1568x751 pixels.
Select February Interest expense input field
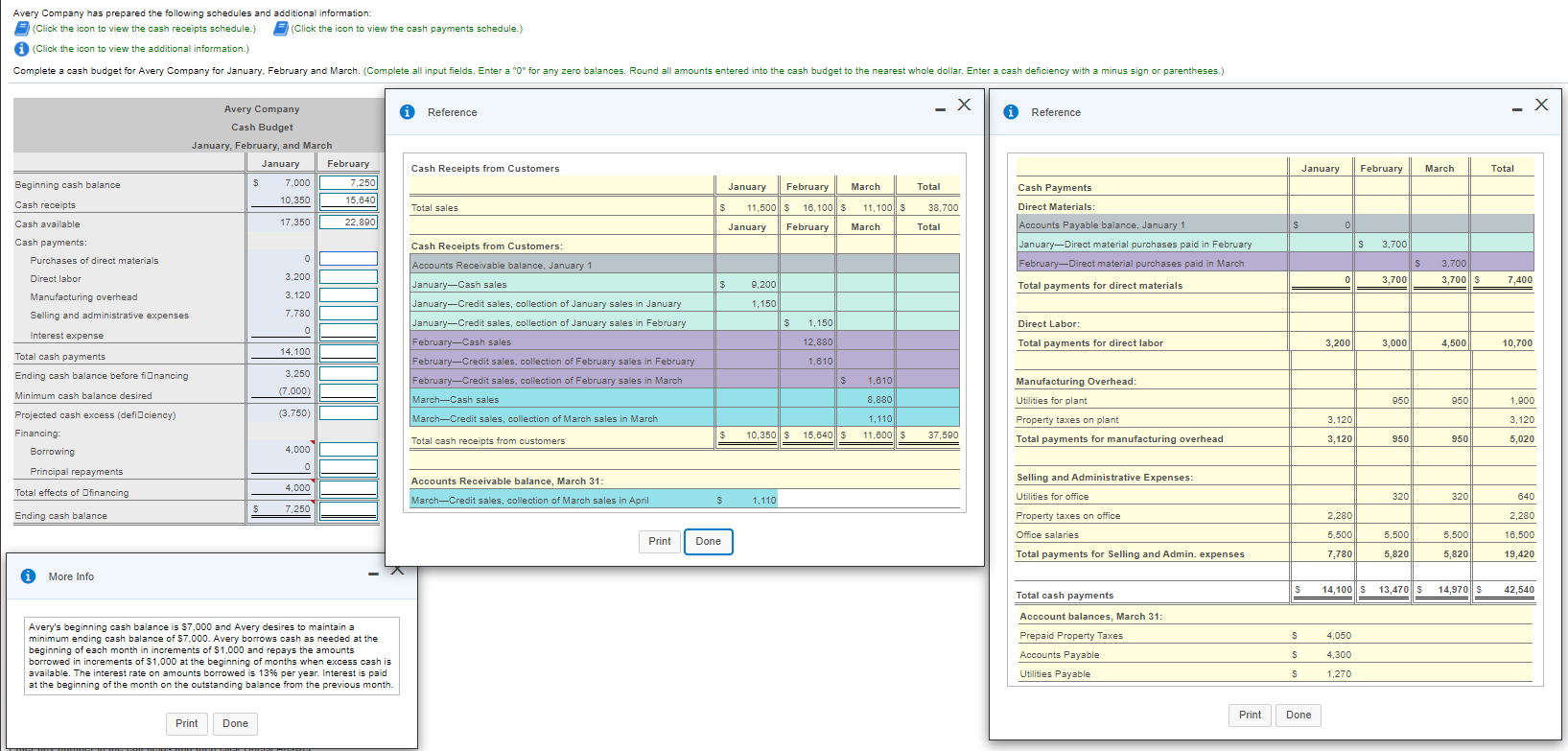pos(348,331)
